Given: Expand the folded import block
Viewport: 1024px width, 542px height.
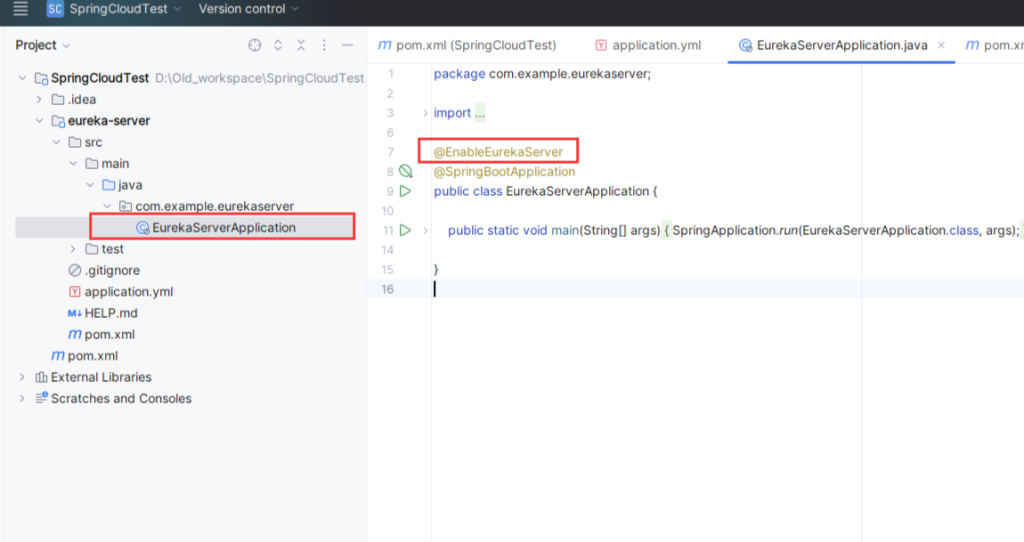Looking at the screenshot, I should point(425,113).
